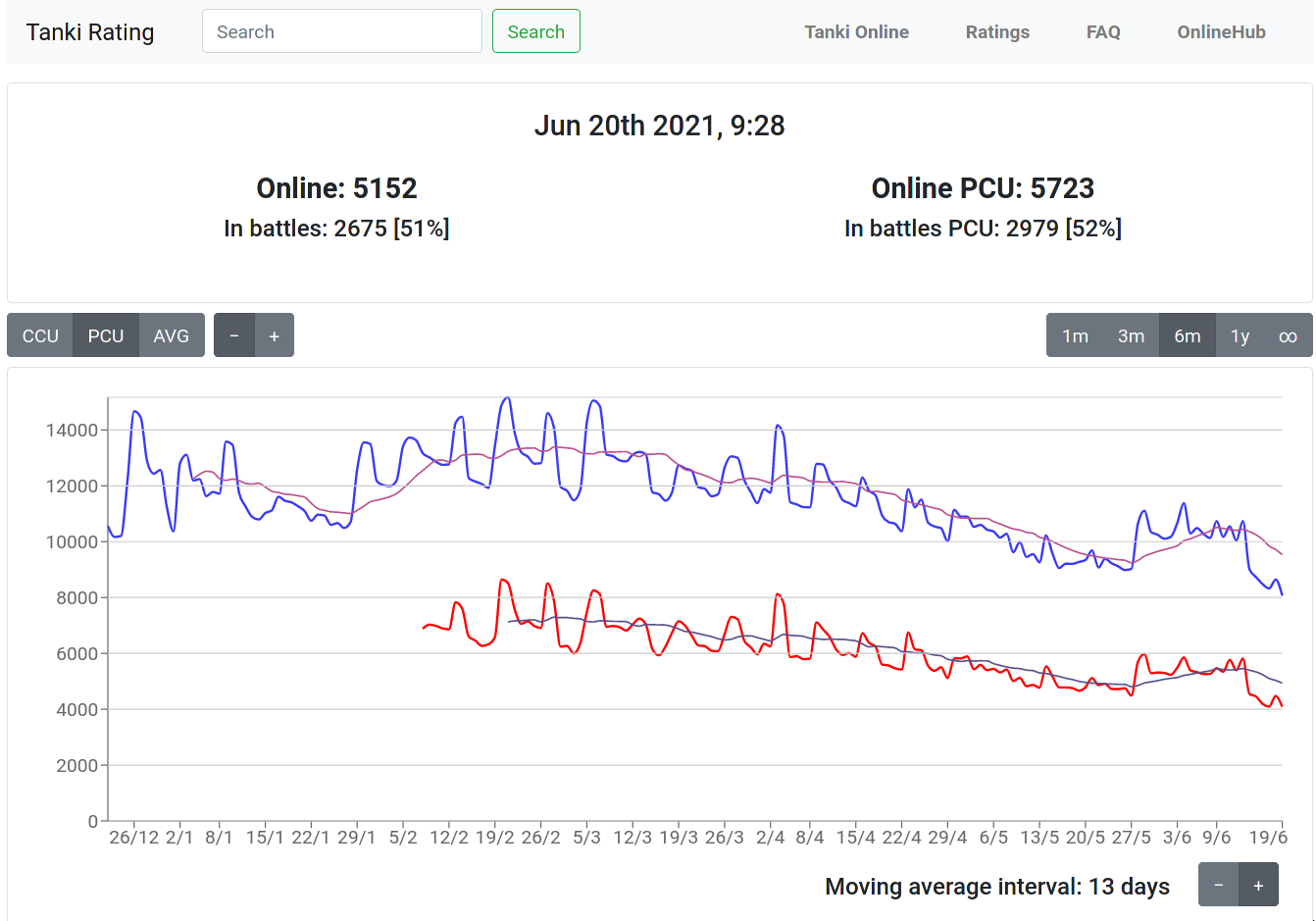This screenshot has width=1316, height=921.
Task: Click the Tanki Rating brand logo
Action: click(x=90, y=32)
